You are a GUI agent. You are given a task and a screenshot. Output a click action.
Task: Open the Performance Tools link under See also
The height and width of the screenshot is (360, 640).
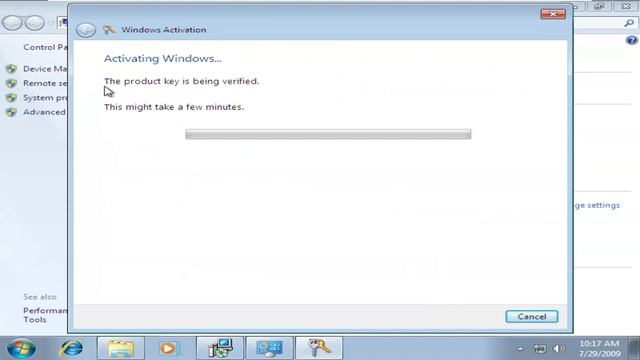45,315
